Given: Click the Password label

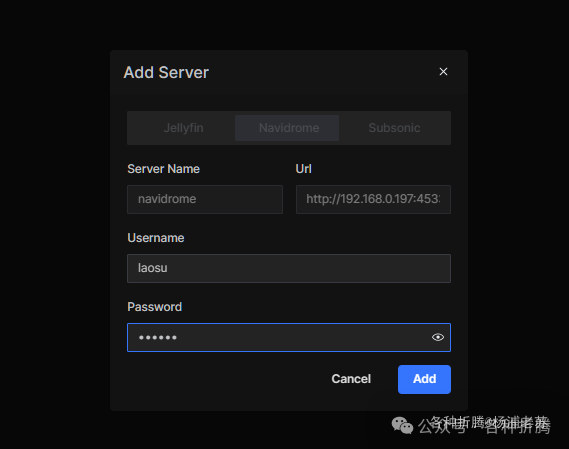Looking at the screenshot, I should [155, 307].
